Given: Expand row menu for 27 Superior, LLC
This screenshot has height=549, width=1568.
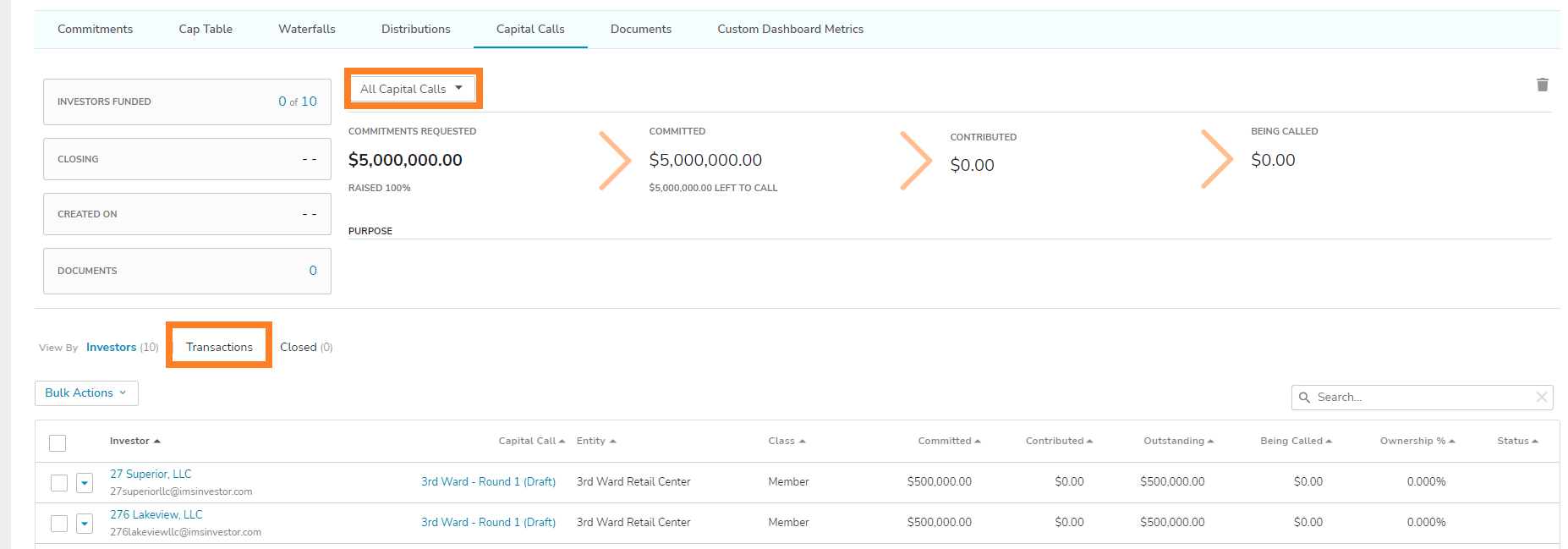Looking at the screenshot, I should (x=85, y=482).
